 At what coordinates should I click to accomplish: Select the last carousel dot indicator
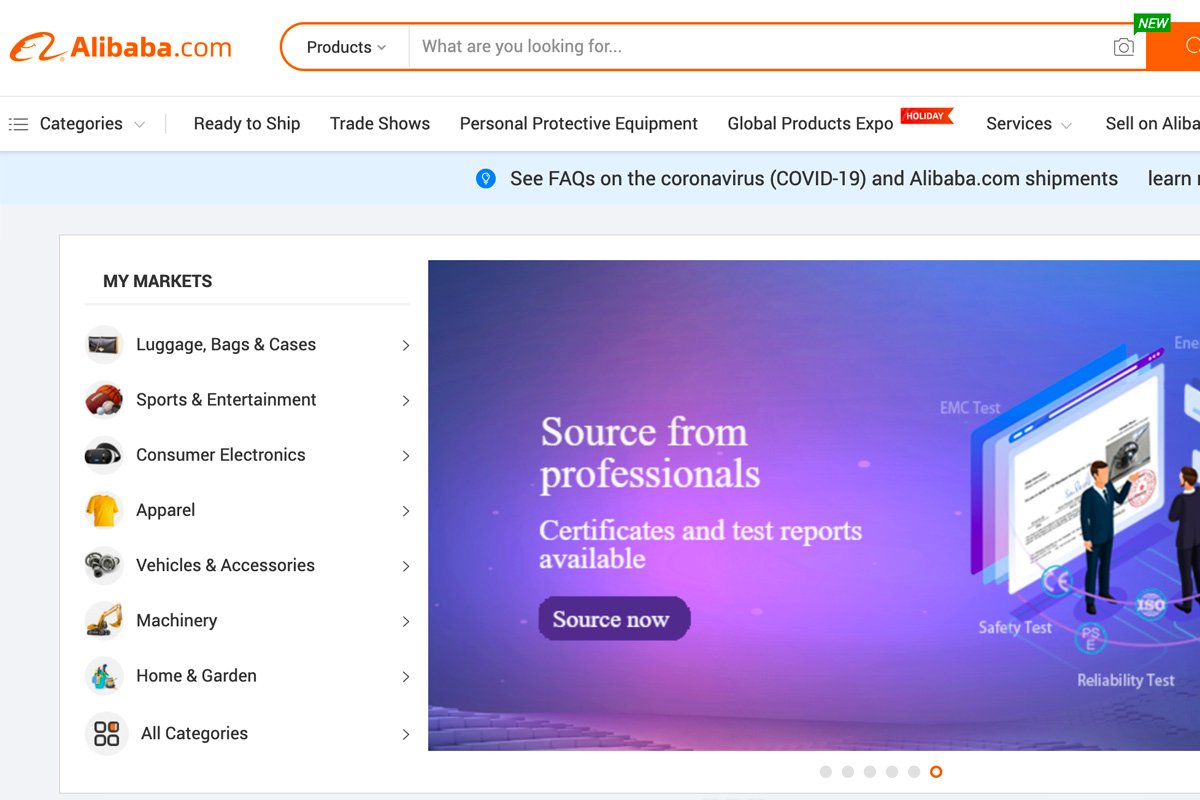936,772
